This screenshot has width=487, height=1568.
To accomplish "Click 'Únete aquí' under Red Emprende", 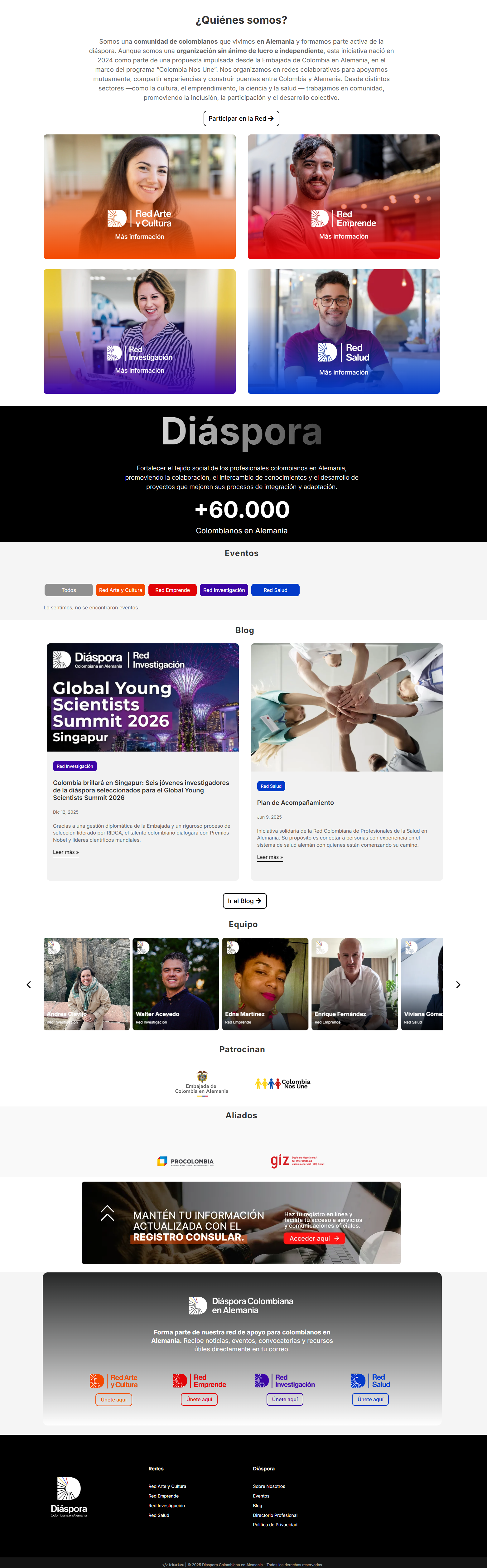I will coord(199,1399).
